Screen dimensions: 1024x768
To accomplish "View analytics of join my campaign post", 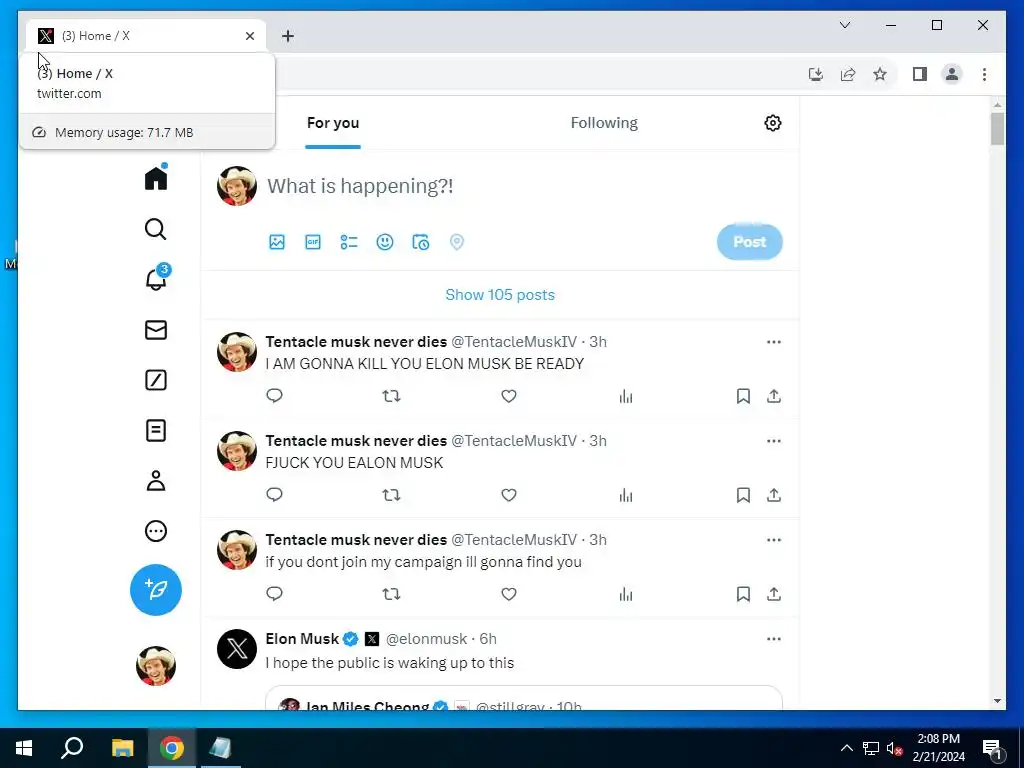I will tap(626, 594).
